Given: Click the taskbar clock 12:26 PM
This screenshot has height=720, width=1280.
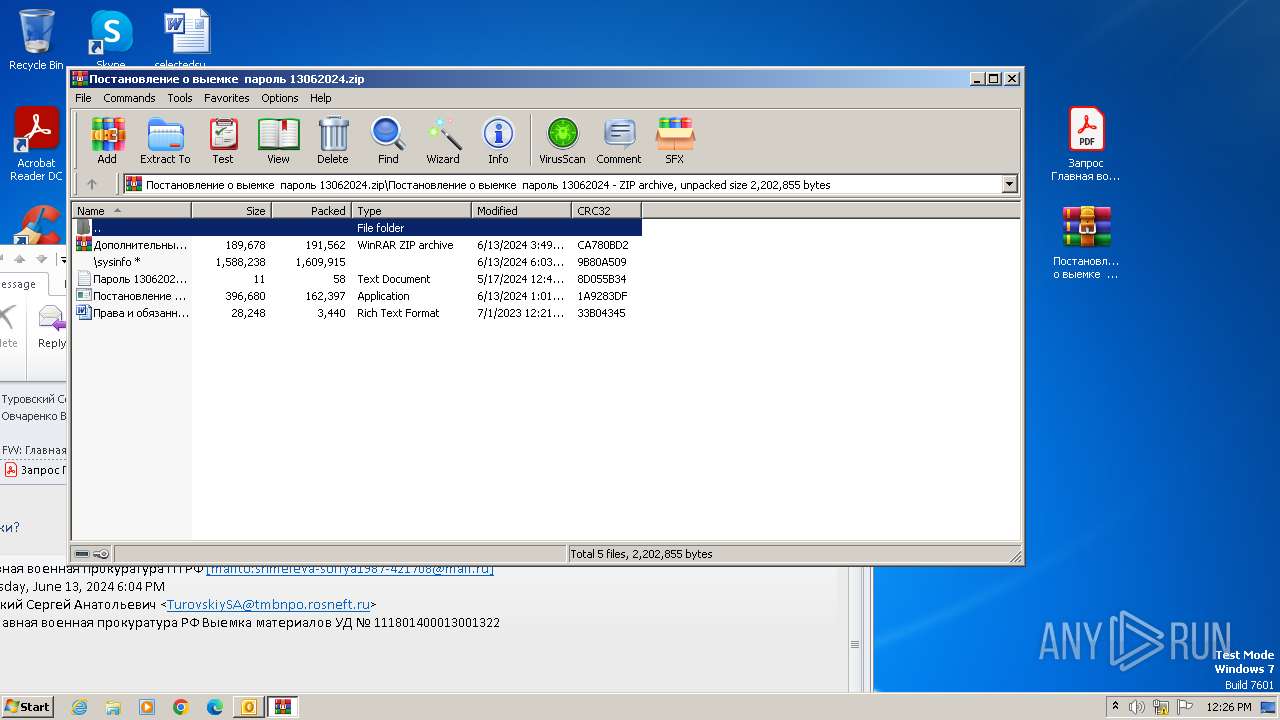Looking at the screenshot, I should click(1229, 707).
